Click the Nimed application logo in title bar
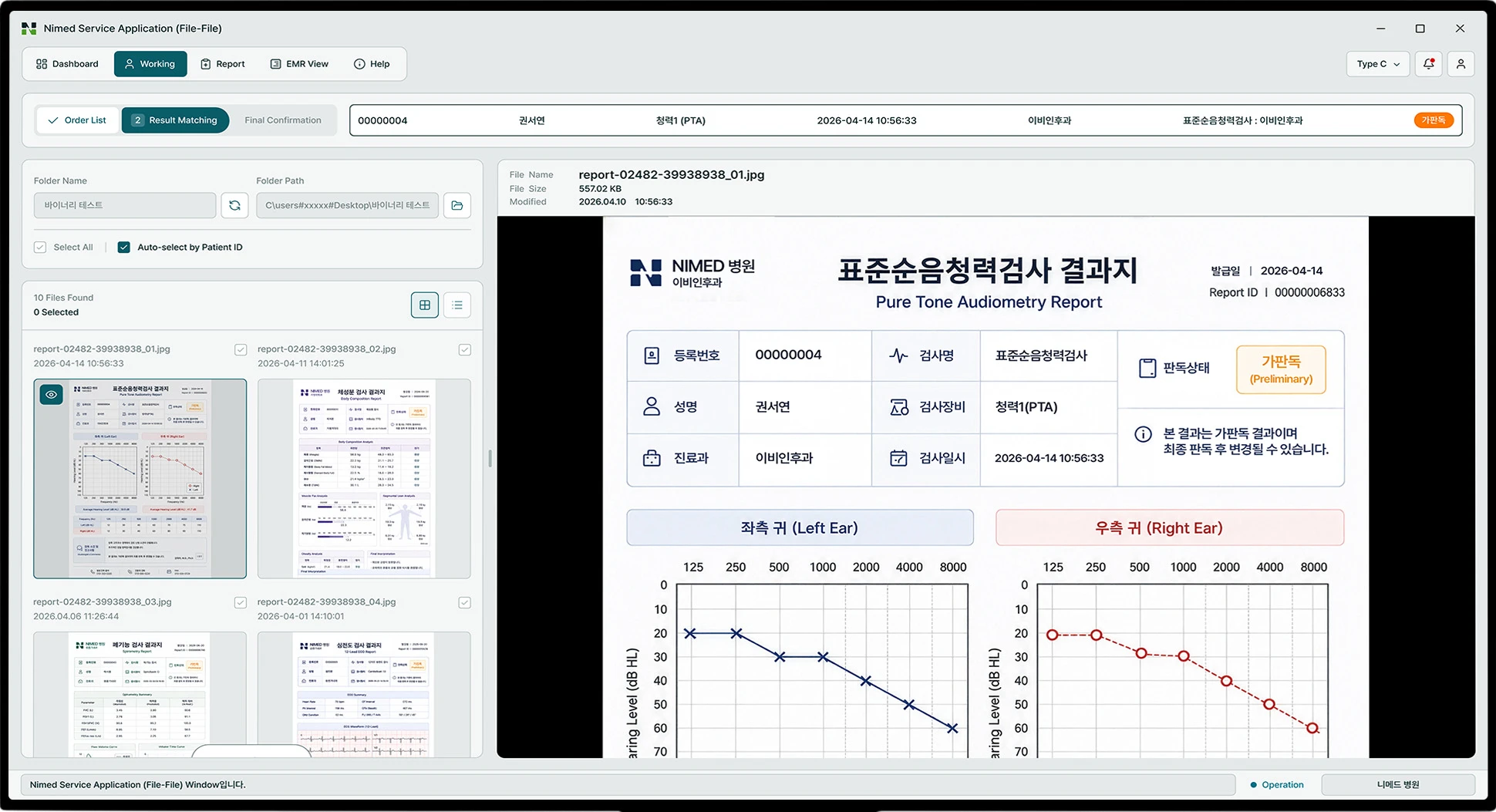Viewport: 1496px width, 812px height. 29,29
